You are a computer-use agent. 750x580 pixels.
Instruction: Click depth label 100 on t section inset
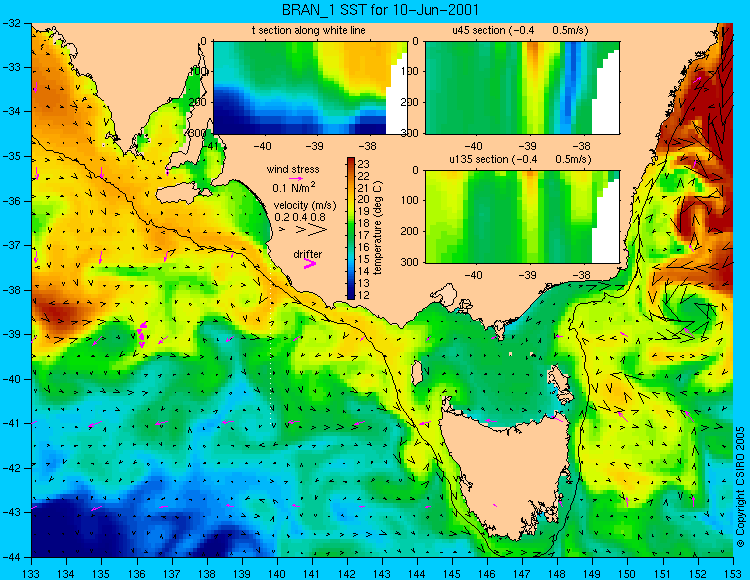pos(201,72)
